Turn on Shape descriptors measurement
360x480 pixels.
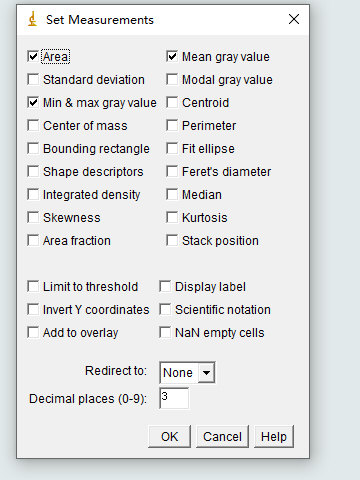pyautogui.click(x=33, y=171)
